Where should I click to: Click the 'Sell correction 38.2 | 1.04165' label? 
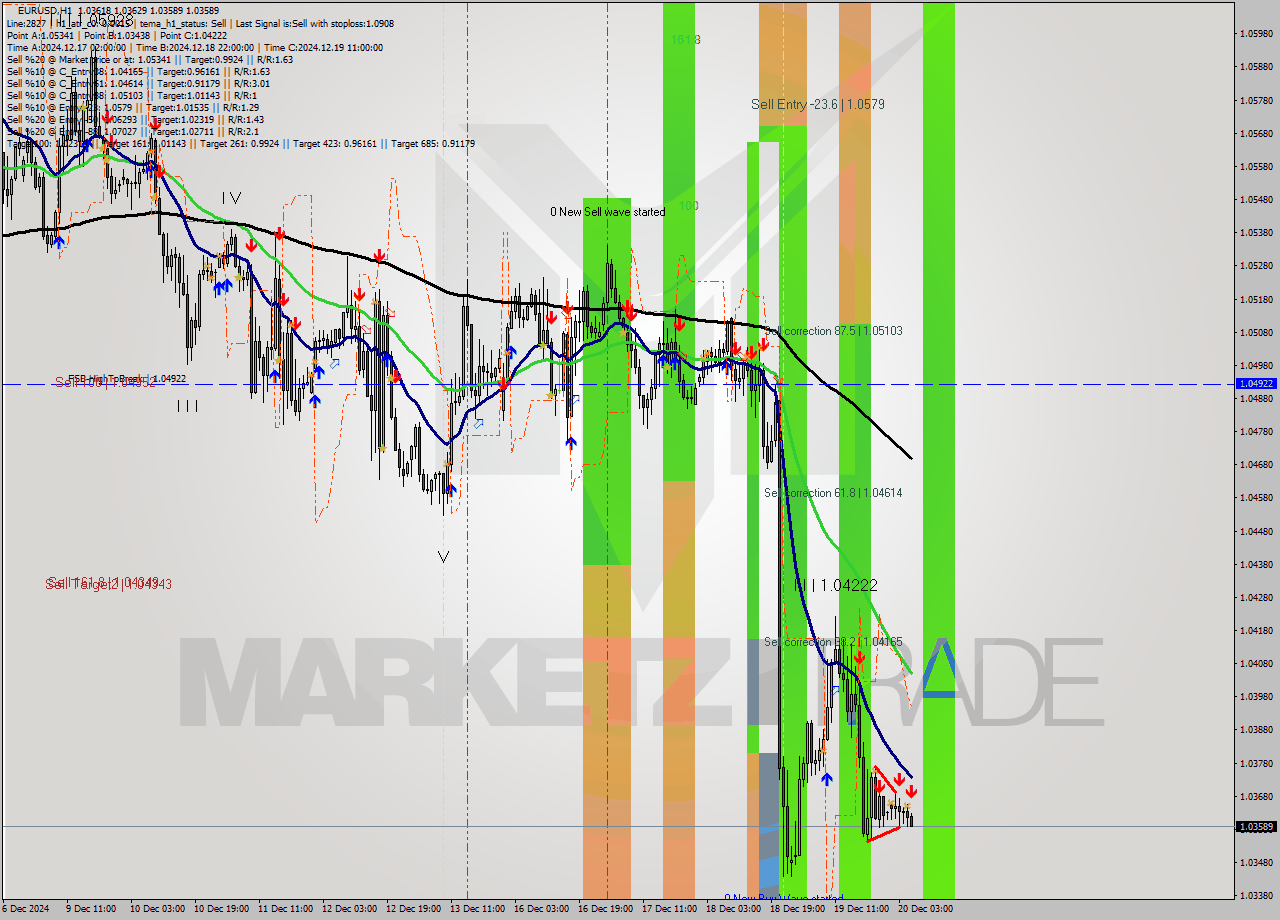tap(833, 642)
